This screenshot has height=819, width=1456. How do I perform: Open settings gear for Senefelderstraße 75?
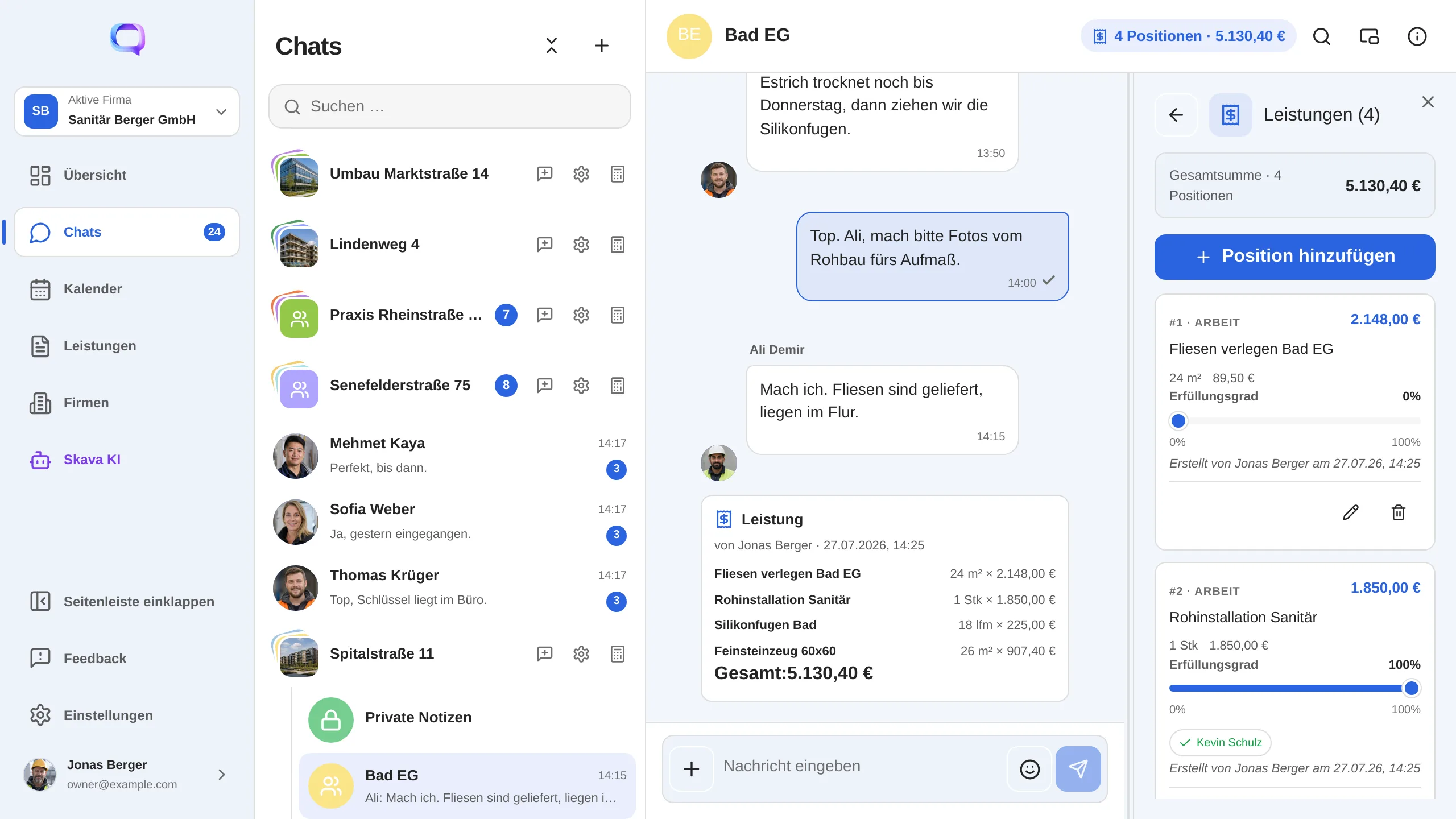tap(581, 385)
